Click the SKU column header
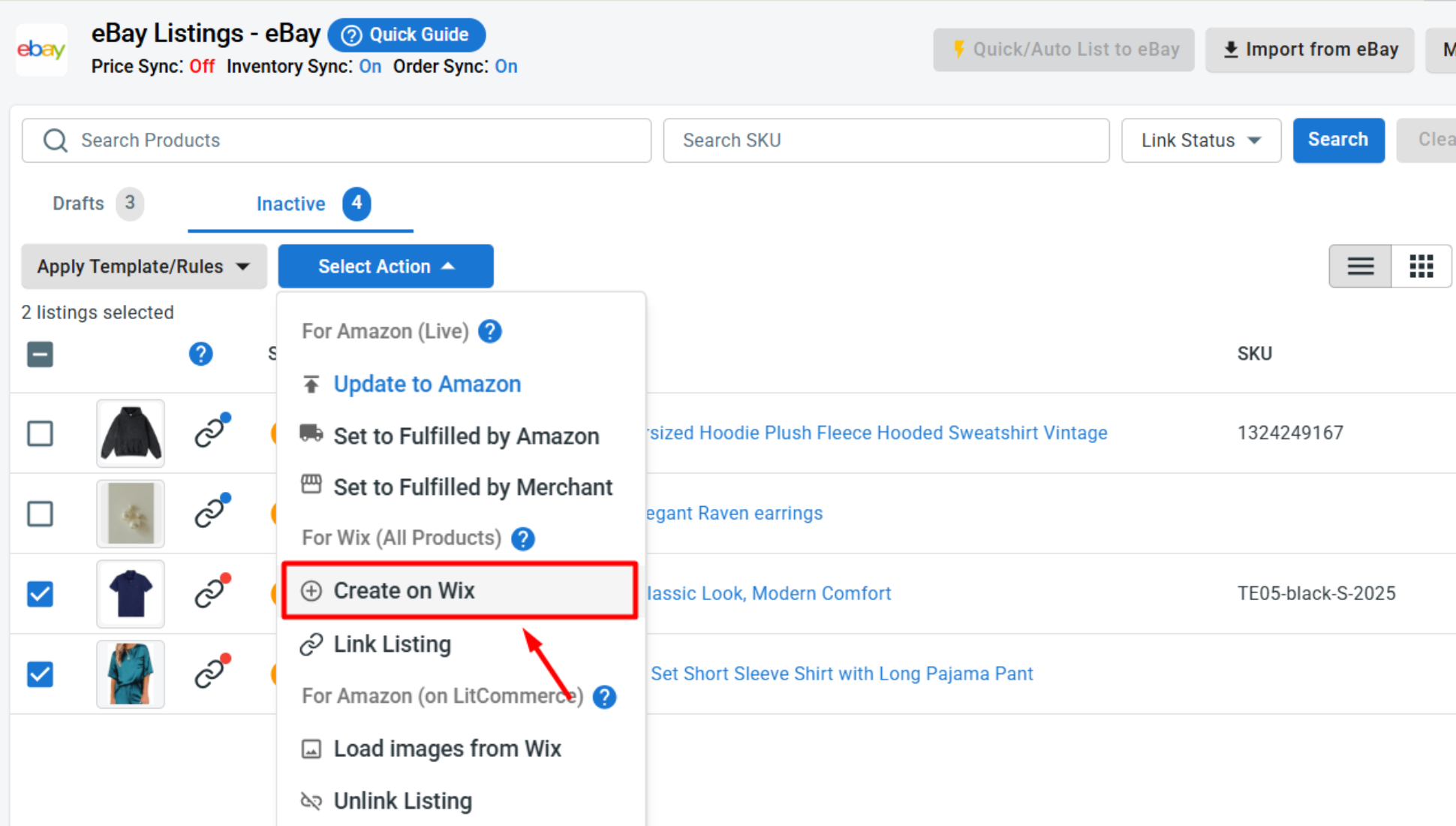Image resolution: width=1456 pixels, height=826 pixels. pyautogui.click(x=1254, y=354)
